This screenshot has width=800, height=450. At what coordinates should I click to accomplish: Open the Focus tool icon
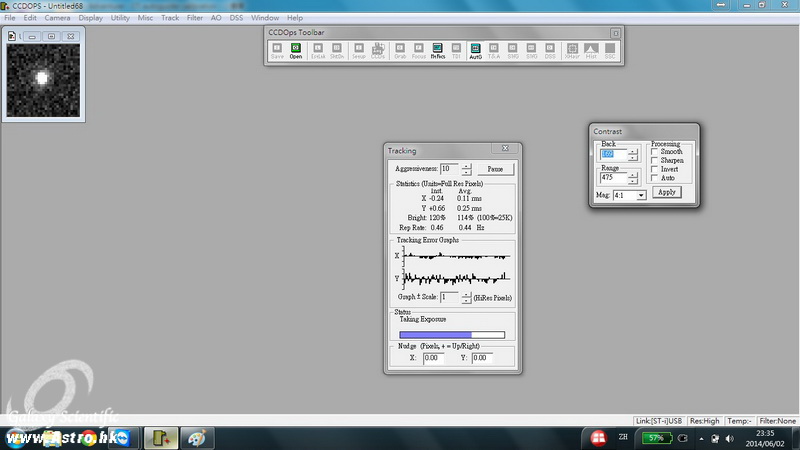(x=418, y=51)
